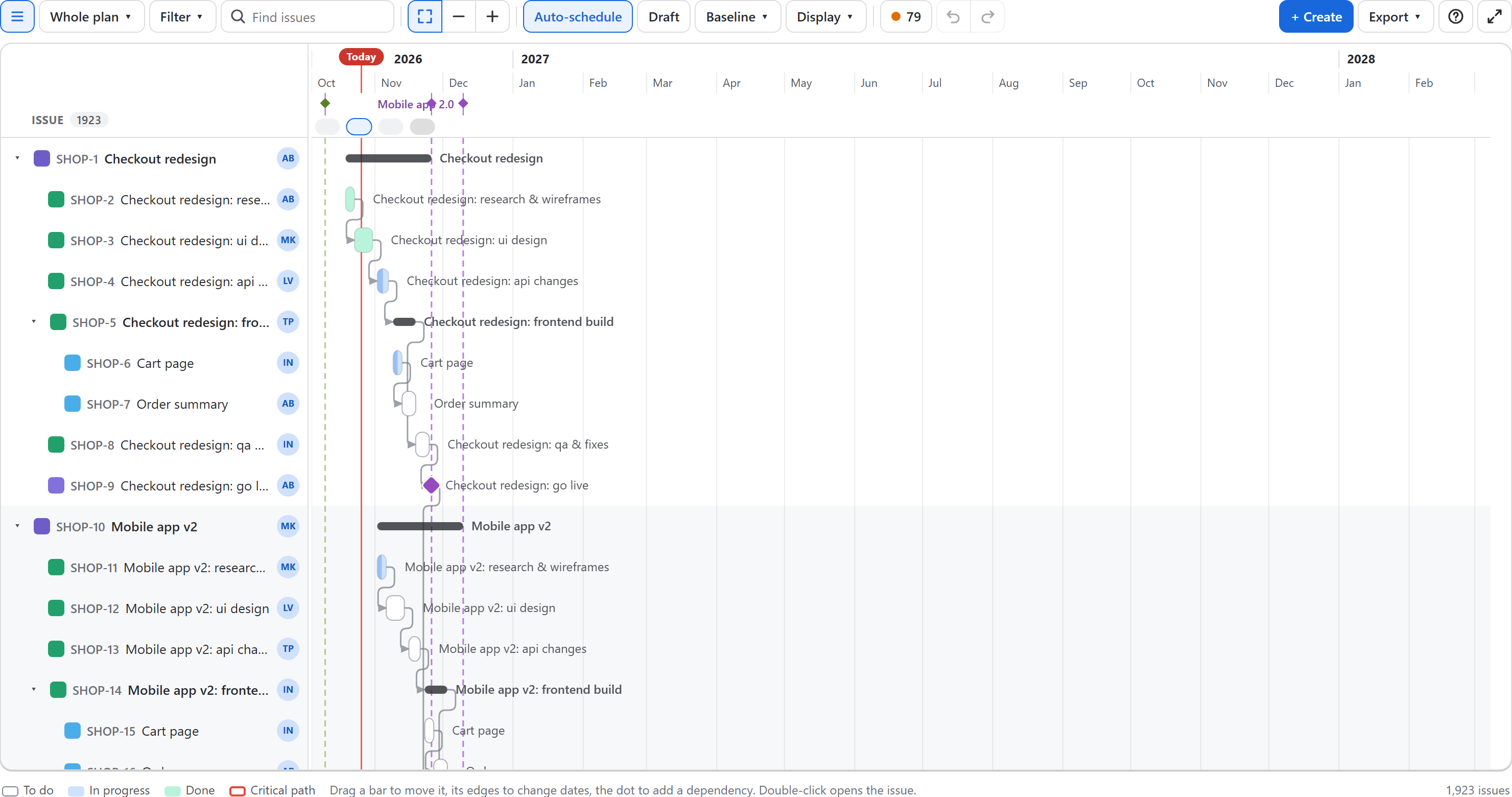Select the highlighted blue sprint pill

359,126
